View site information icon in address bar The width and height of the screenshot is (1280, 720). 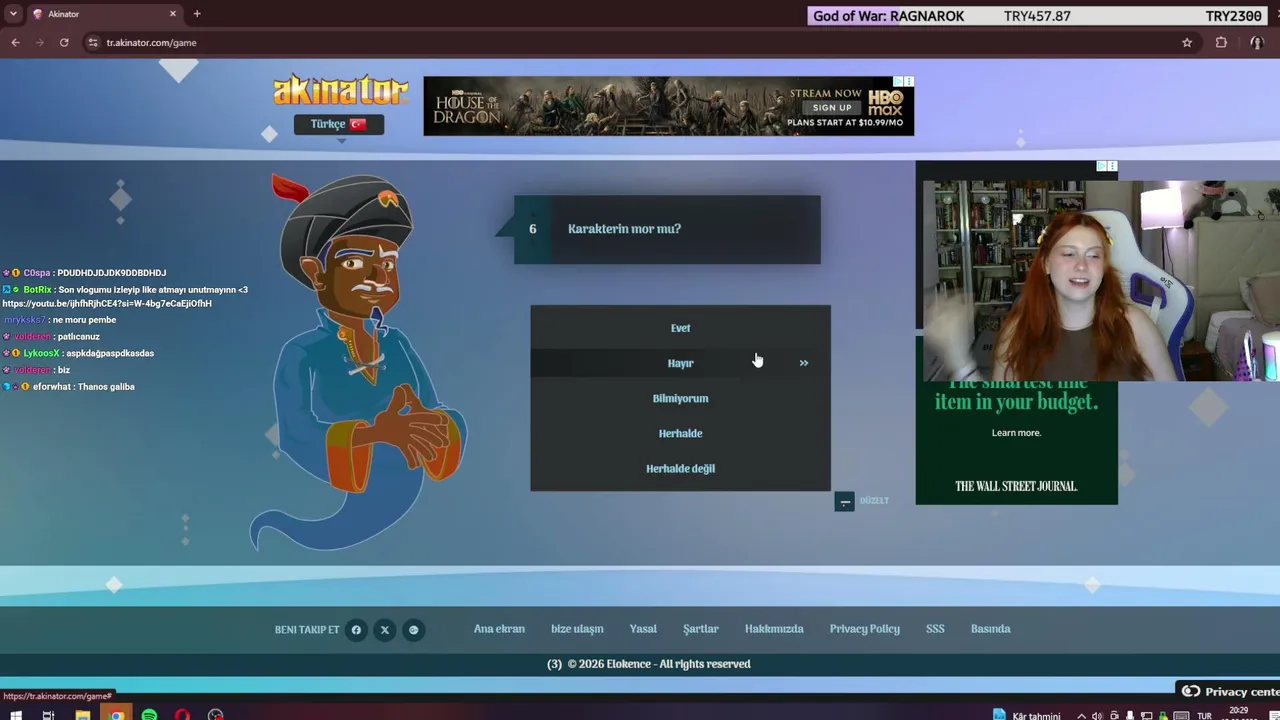[93, 43]
